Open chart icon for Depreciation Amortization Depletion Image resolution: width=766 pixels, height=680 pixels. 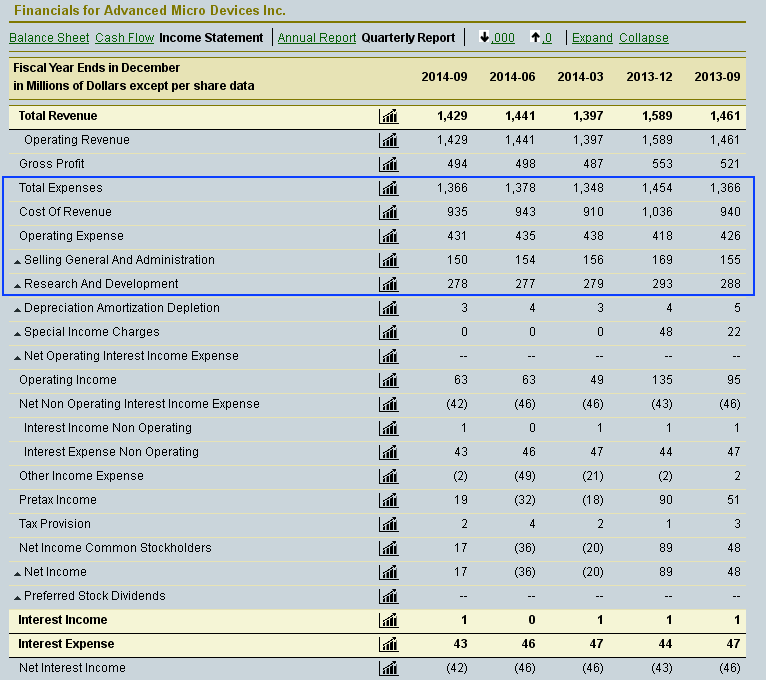point(389,308)
